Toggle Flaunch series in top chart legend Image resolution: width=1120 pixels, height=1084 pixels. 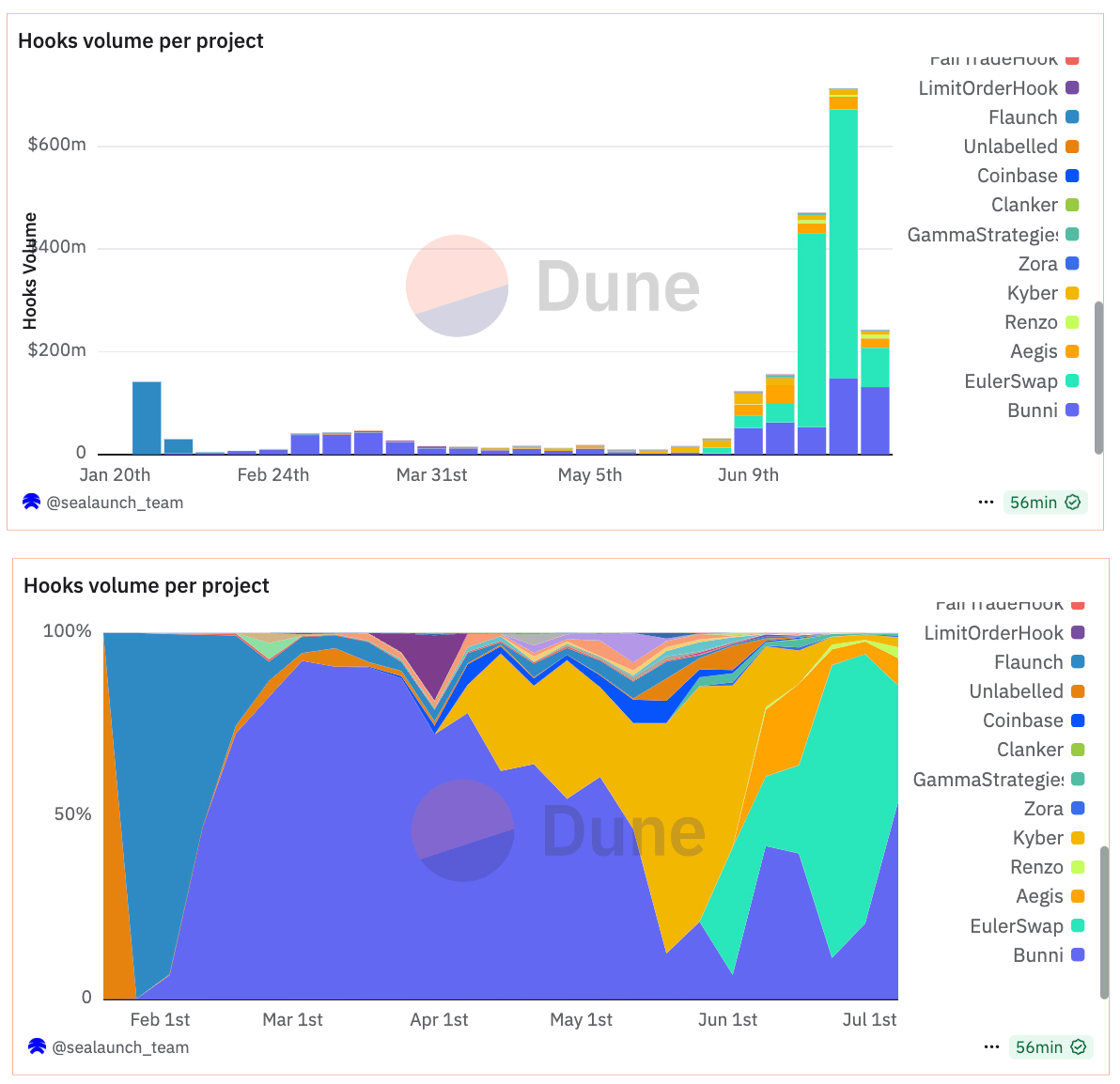tap(1034, 117)
